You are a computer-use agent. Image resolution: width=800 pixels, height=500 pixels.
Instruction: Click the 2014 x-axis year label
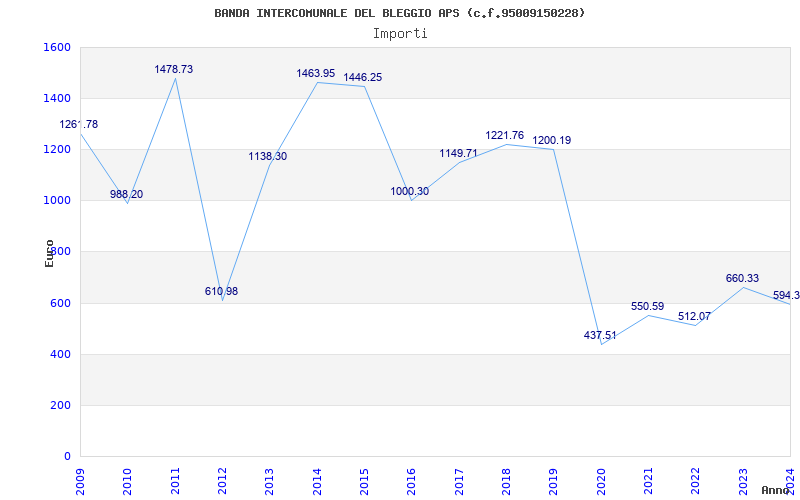coord(317,482)
